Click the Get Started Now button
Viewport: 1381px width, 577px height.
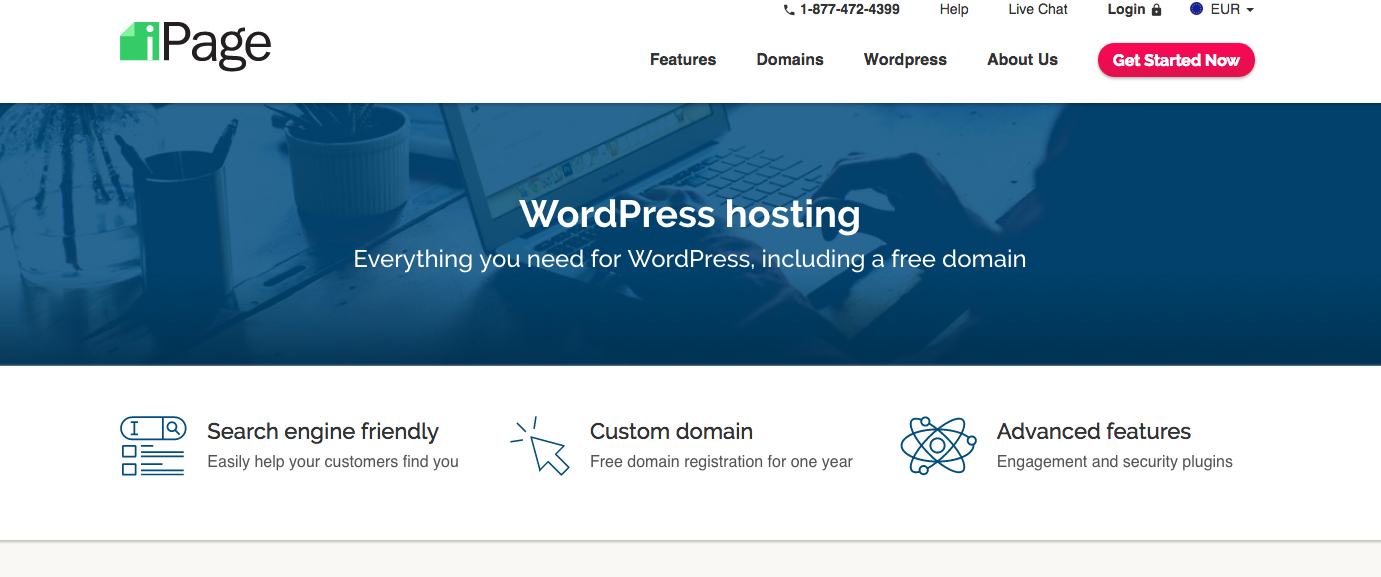tap(1176, 60)
